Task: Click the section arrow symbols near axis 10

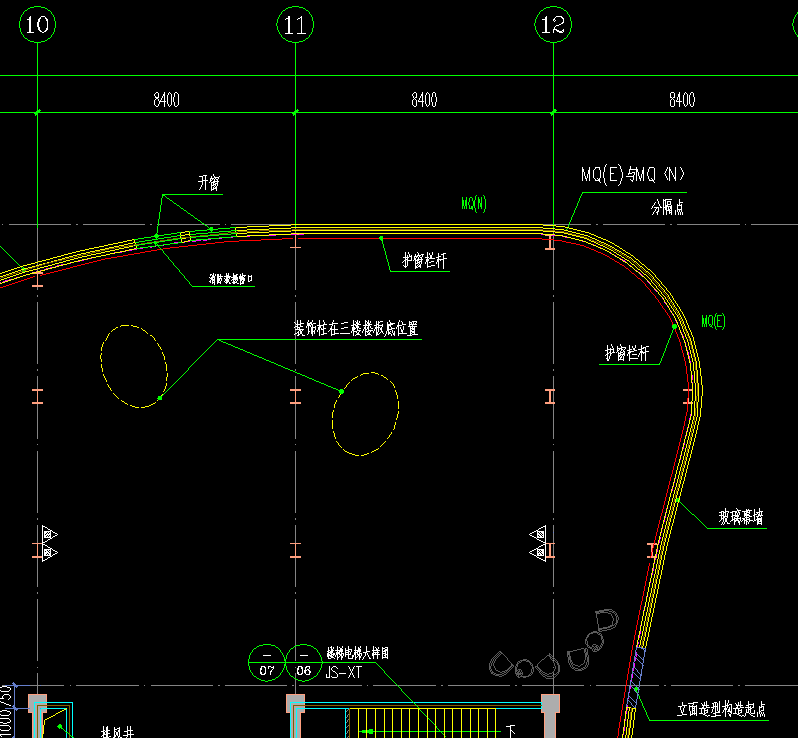Action: 49,544
